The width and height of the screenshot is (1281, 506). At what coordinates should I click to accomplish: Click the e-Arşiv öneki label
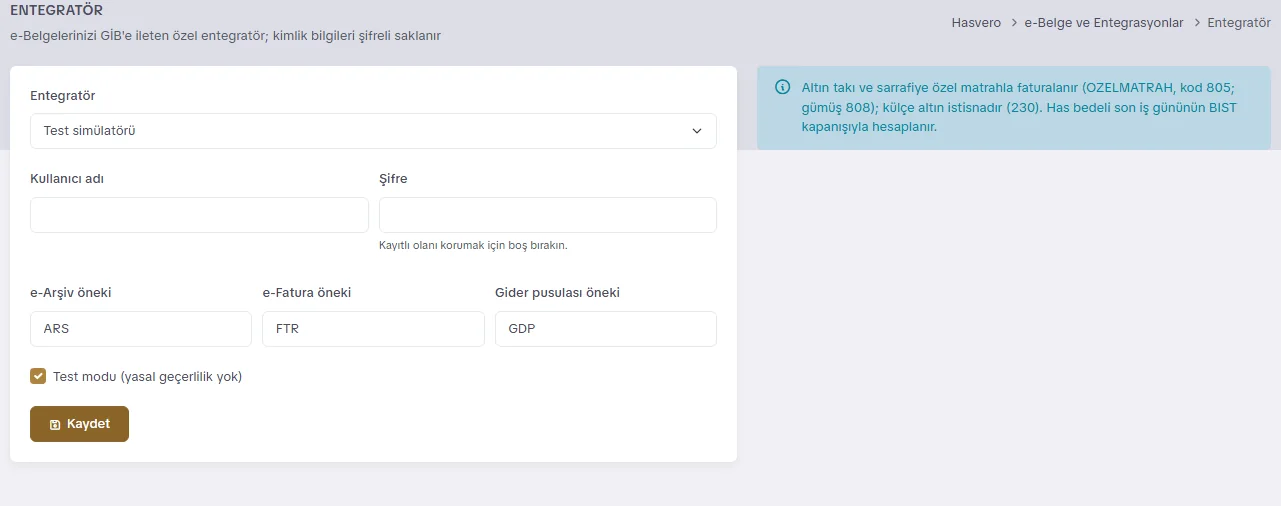[x=71, y=293]
